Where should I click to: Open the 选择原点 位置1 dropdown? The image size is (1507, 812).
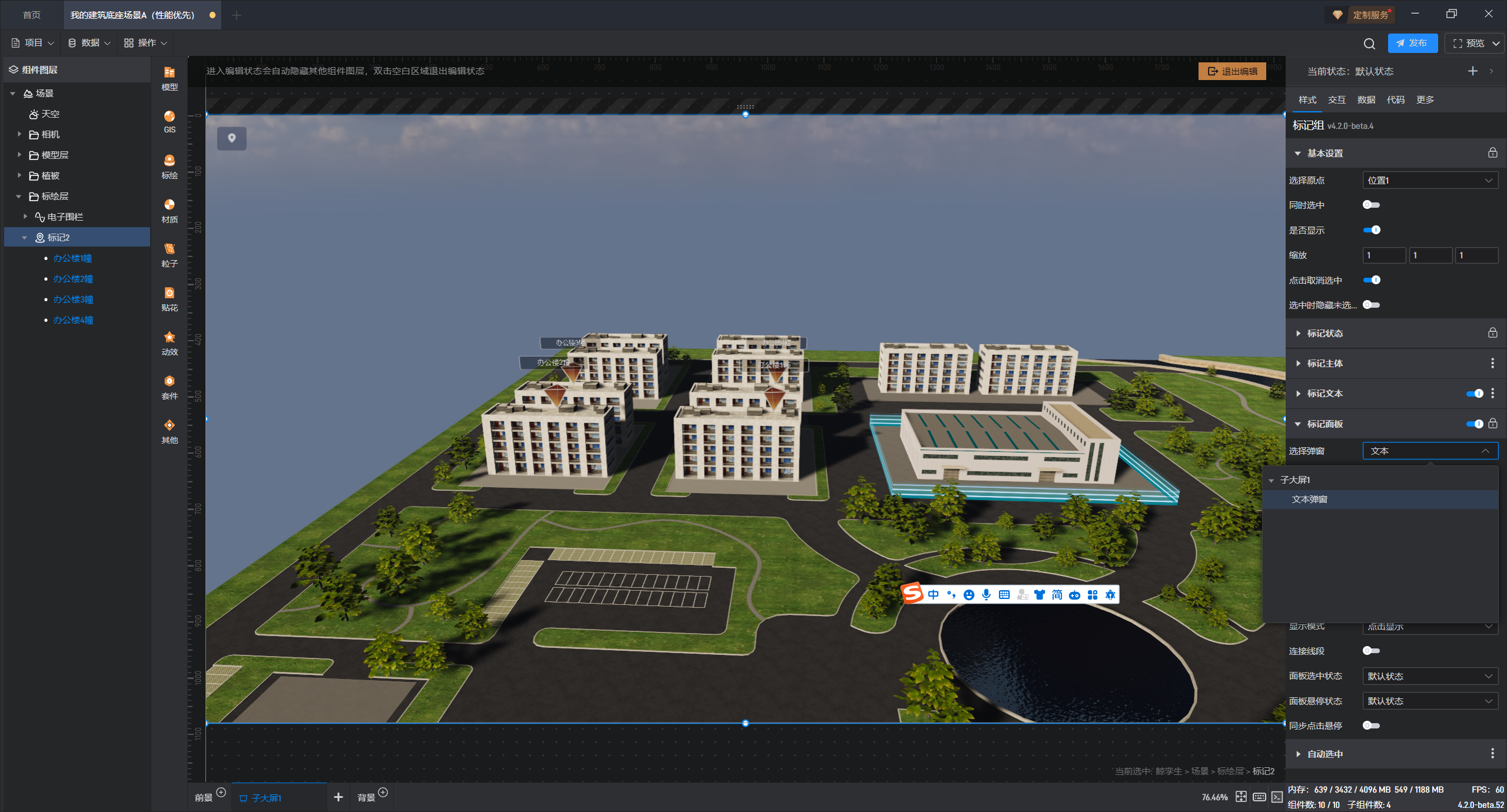(x=1430, y=180)
